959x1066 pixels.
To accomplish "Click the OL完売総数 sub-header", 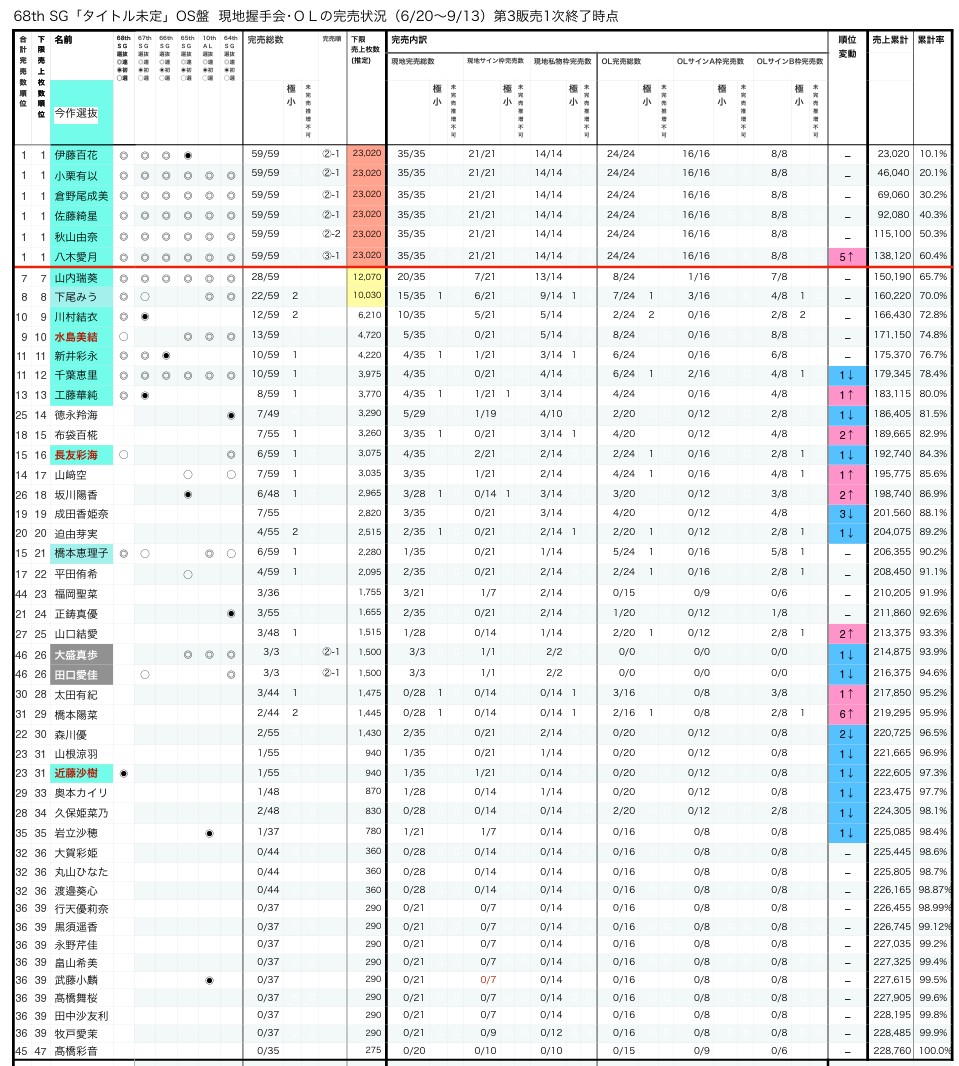I will 621,61.
